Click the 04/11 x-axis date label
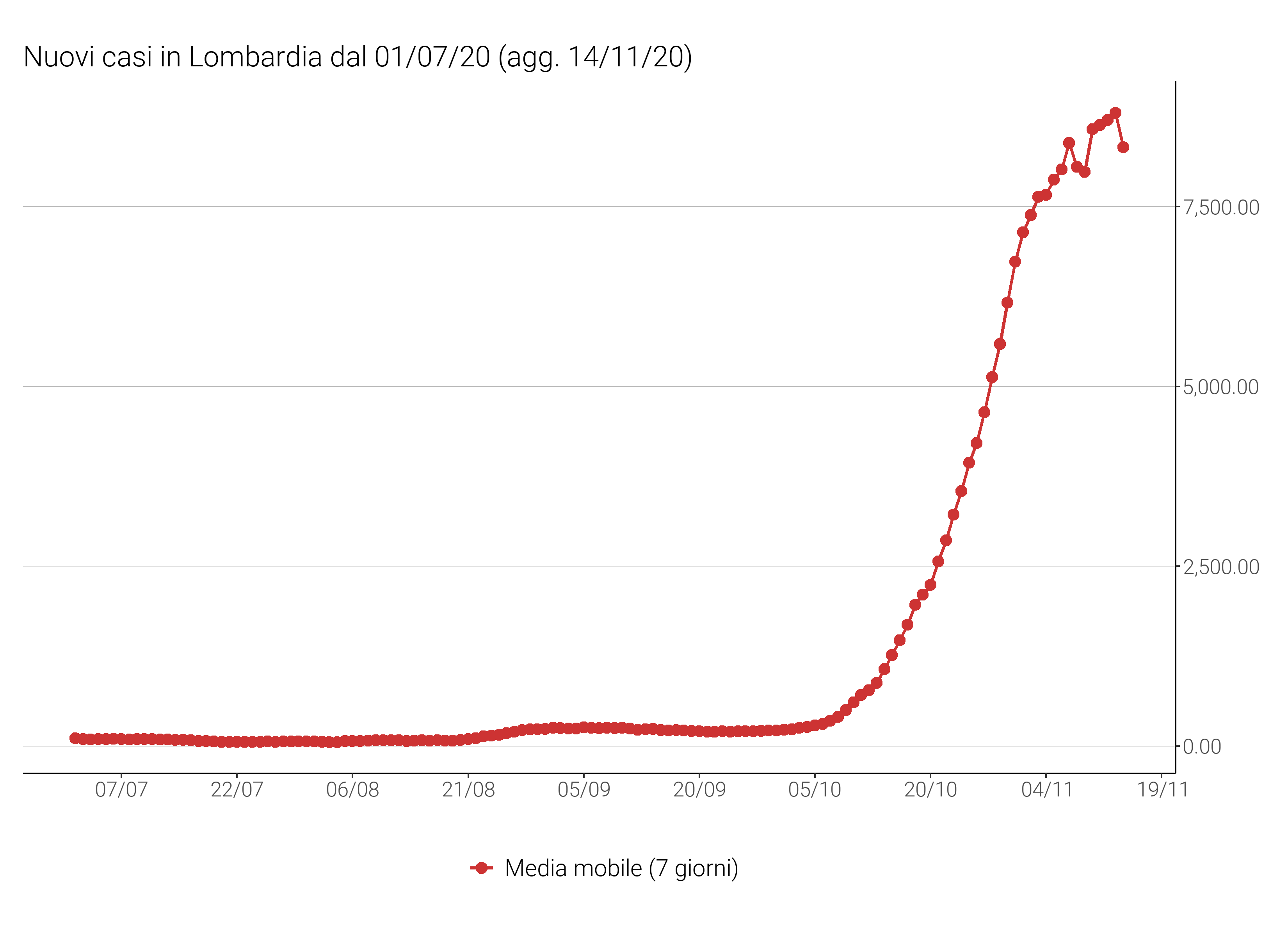This screenshot has width=1288, height=937. [x=1047, y=790]
